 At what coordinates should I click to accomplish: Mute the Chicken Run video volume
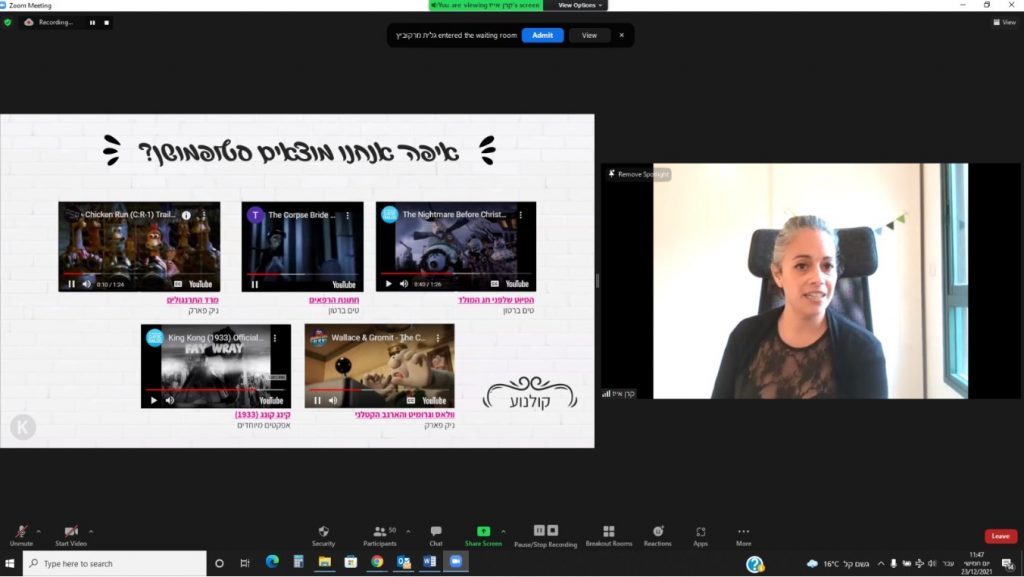click(x=86, y=284)
